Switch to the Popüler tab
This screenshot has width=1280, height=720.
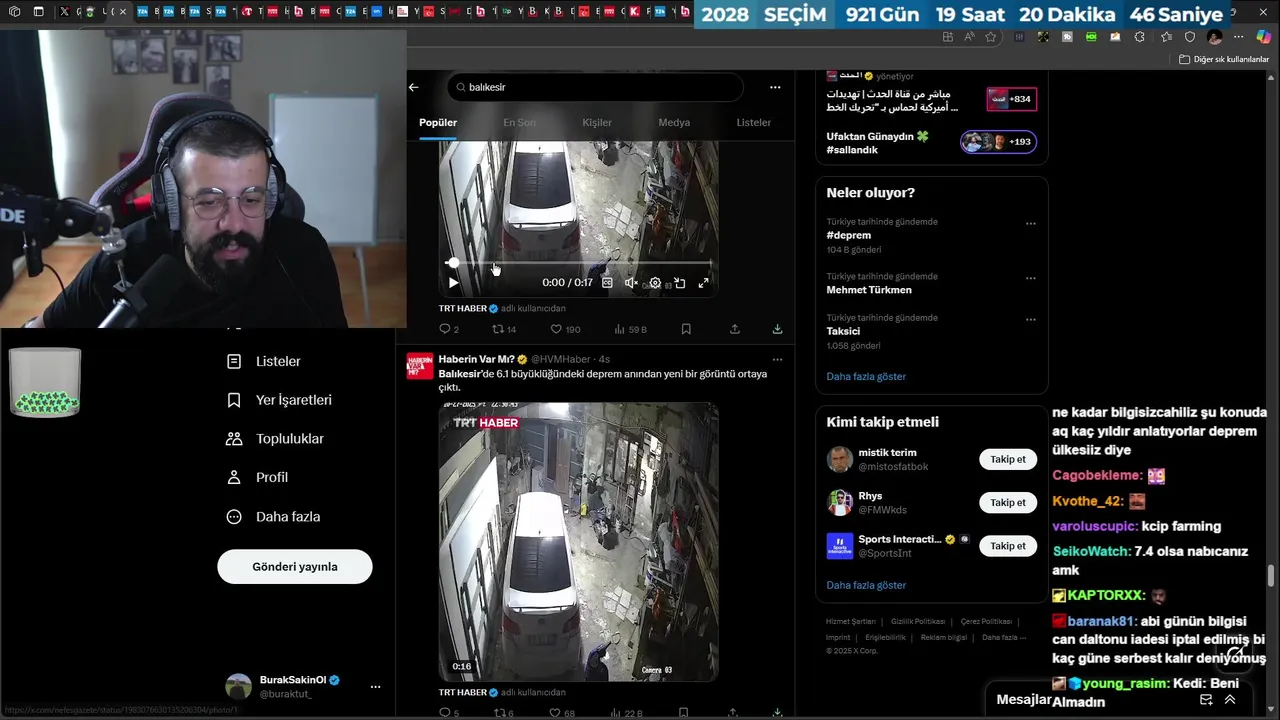[x=438, y=122]
